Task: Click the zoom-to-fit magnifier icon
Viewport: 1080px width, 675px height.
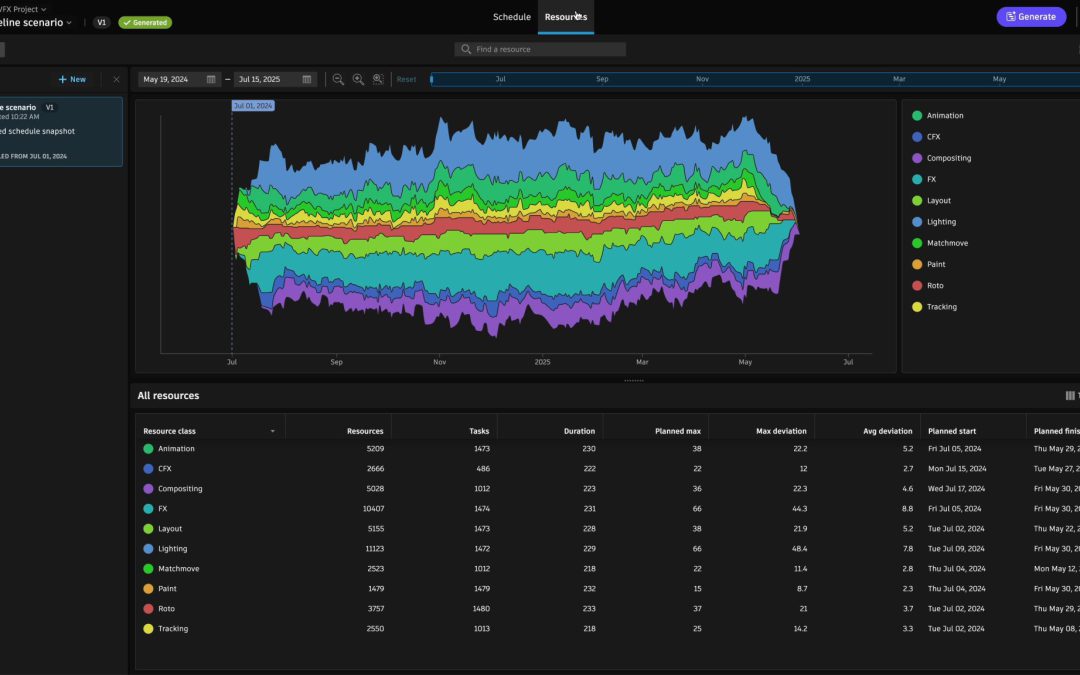Action: pos(378,79)
